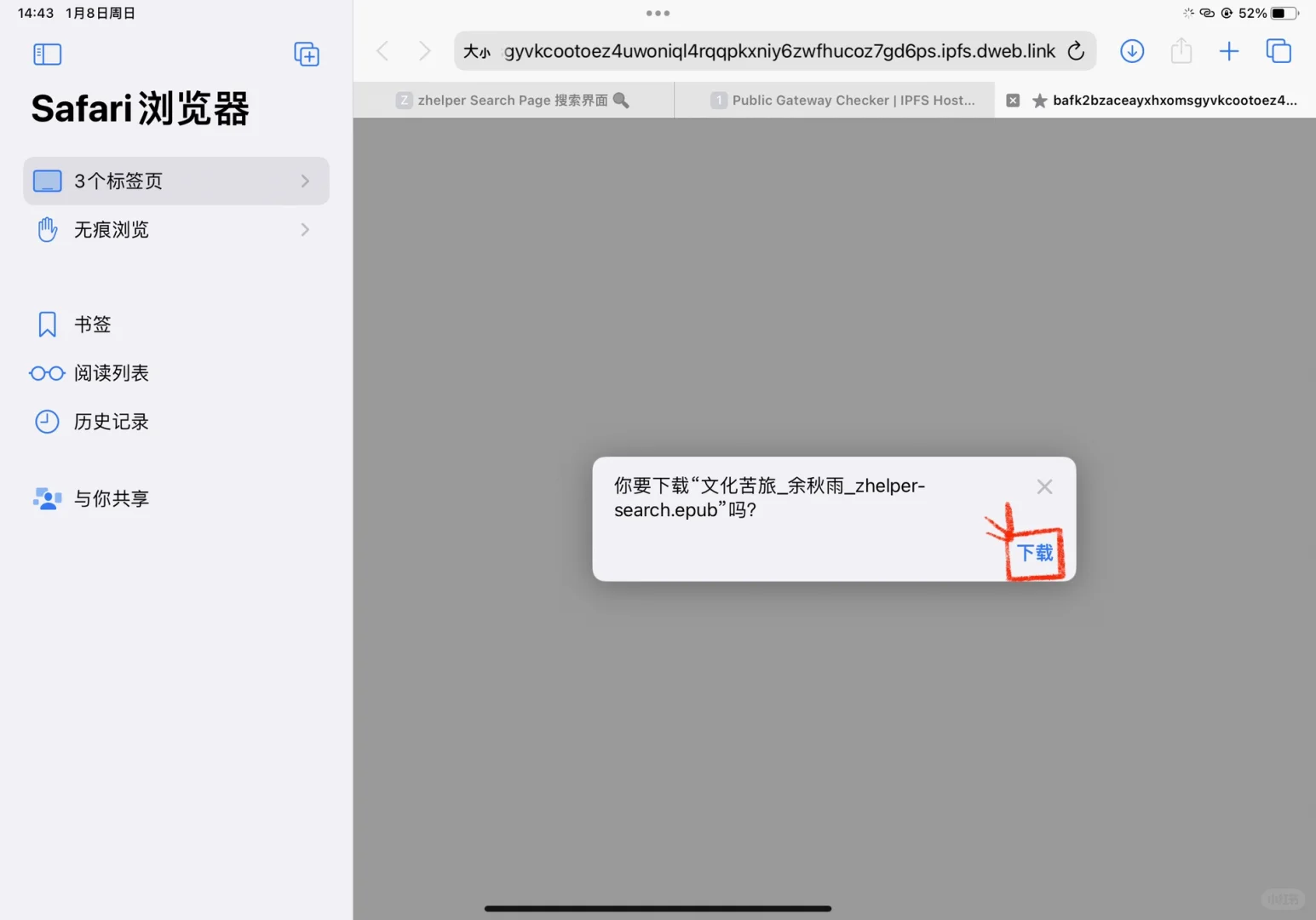The image size is (1316, 920).
Task: Dismiss the download prompt with X
Action: coord(1044,486)
